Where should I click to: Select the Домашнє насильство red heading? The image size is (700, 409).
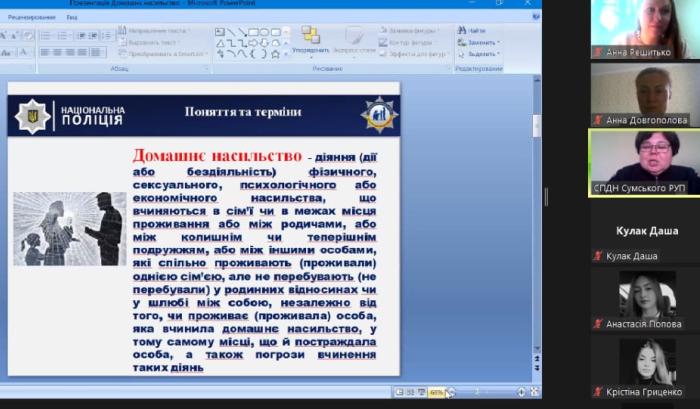pos(217,156)
